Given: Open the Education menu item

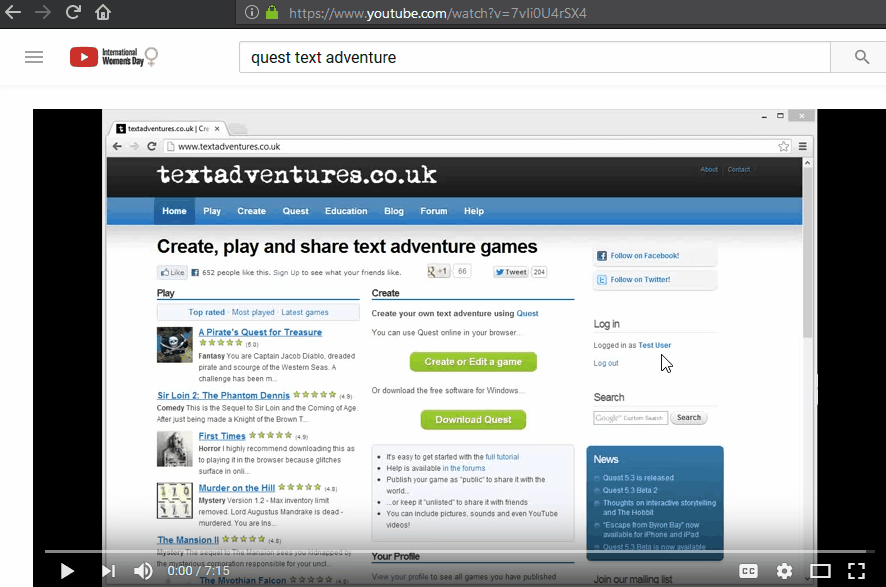Looking at the screenshot, I should (x=346, y=211).
